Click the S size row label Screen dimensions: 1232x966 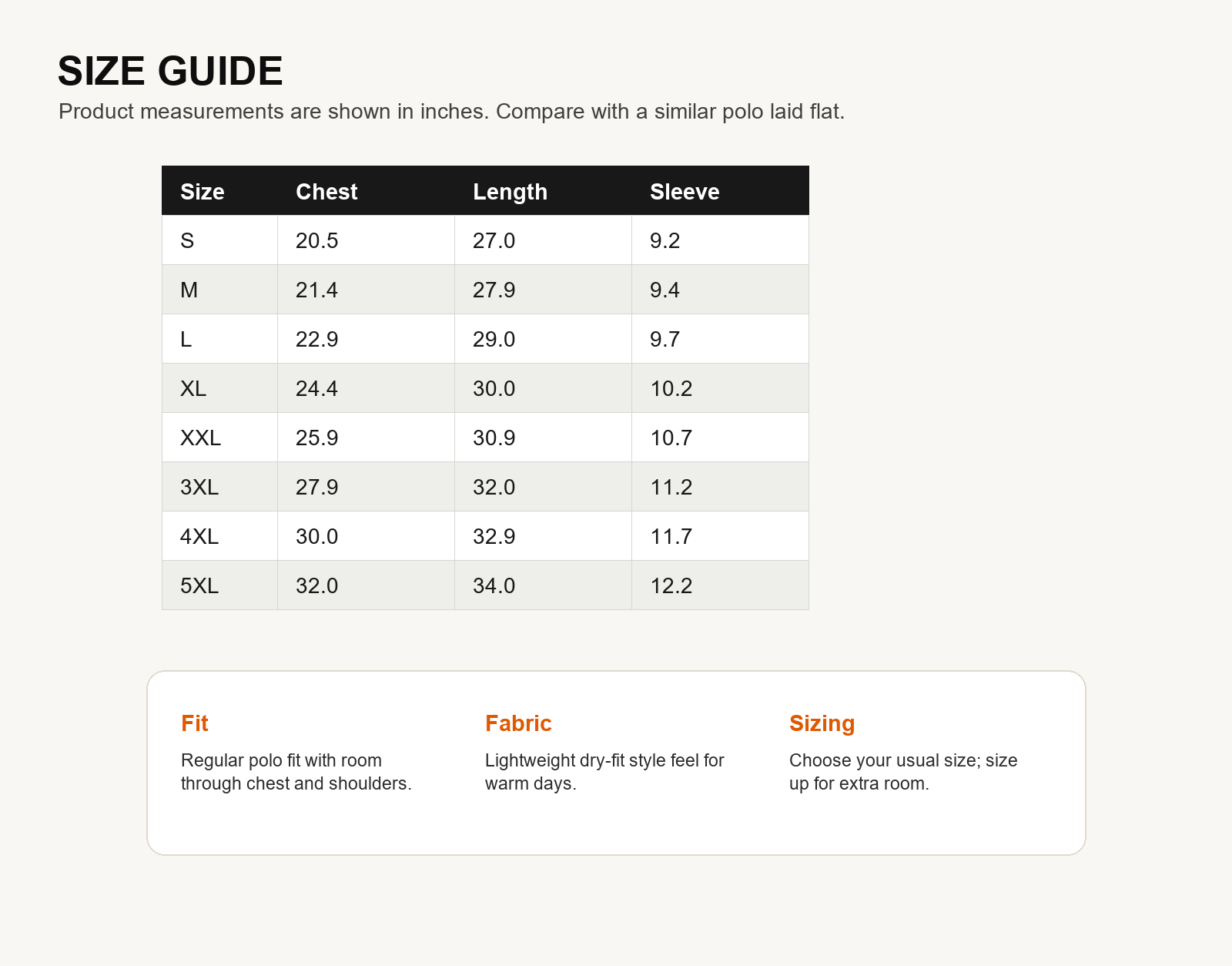(187, 240)
